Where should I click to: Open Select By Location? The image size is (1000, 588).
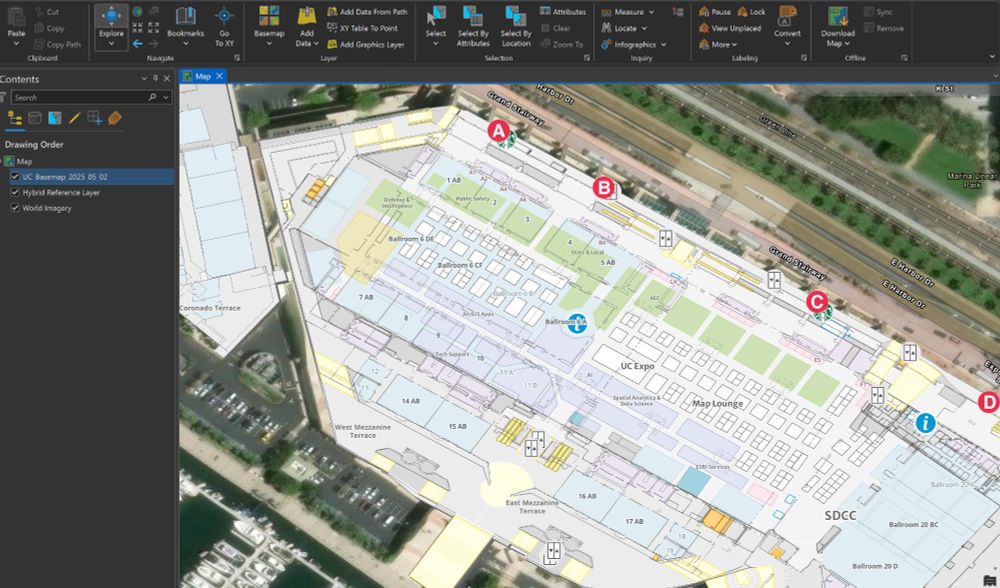tap(515, 27)
